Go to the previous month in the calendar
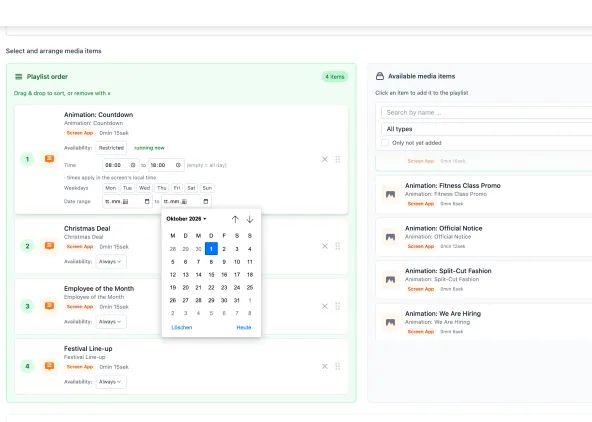 (x=235, y=219)
